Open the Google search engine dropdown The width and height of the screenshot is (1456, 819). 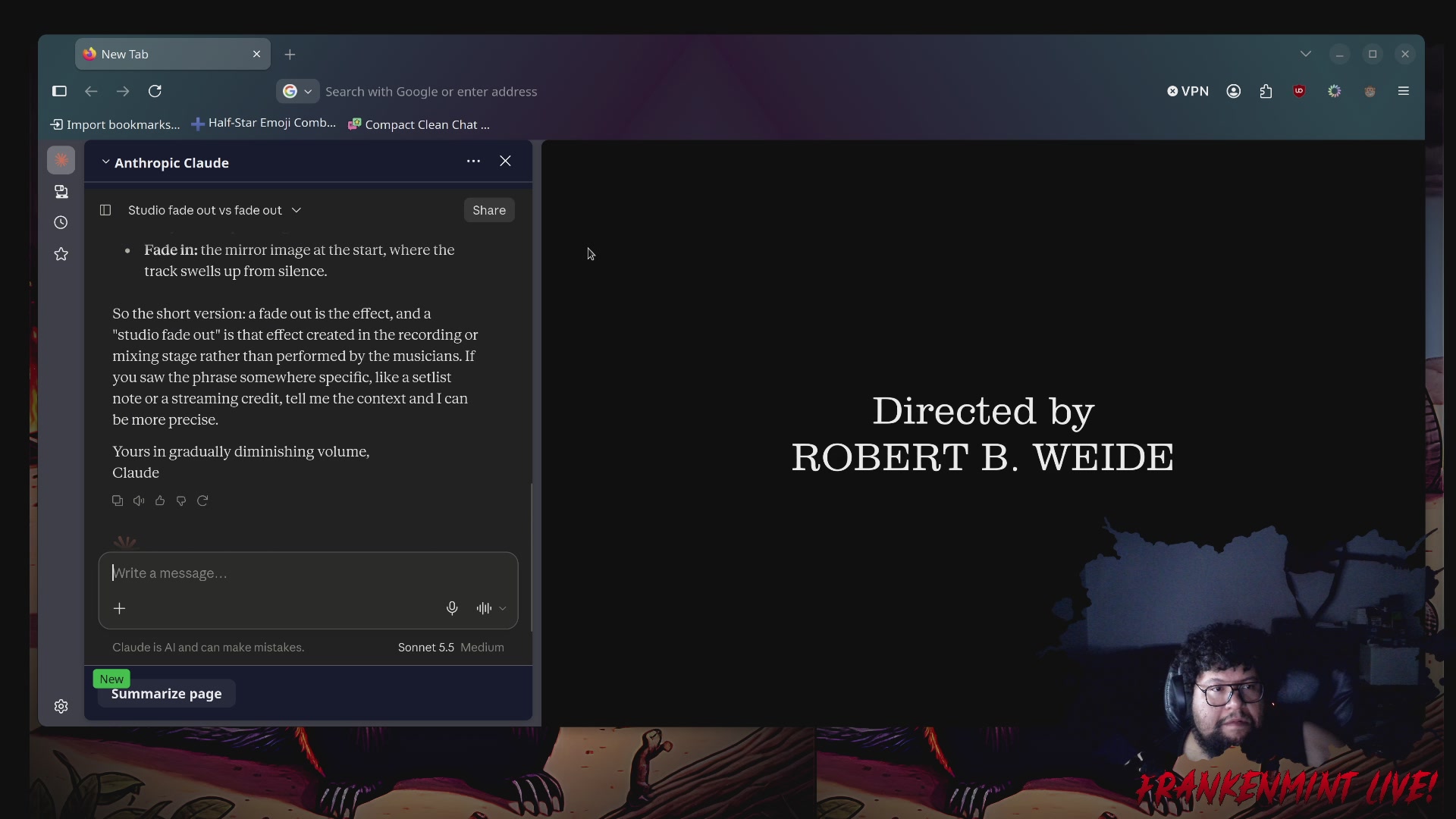297,91
